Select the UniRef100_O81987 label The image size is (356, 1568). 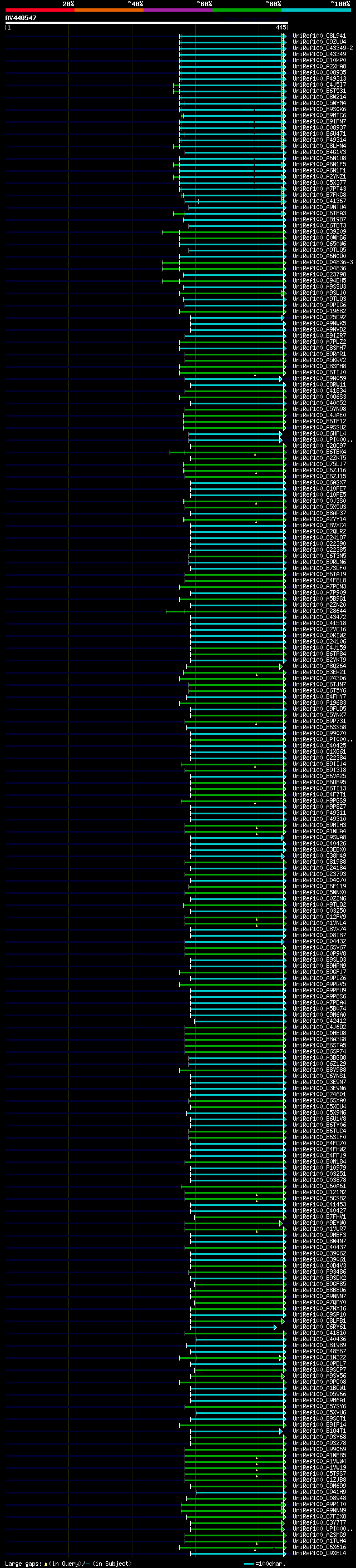[319, 220]
